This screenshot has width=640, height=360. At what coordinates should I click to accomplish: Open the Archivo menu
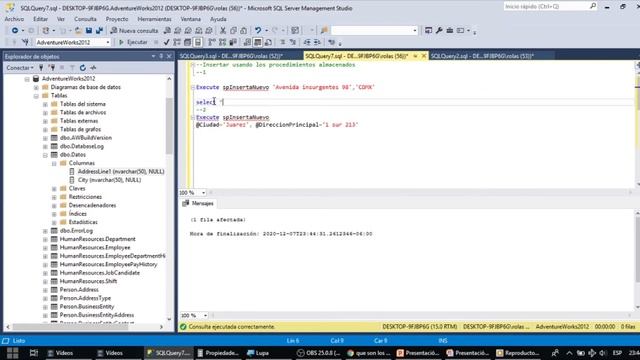[x=14, y=19]
